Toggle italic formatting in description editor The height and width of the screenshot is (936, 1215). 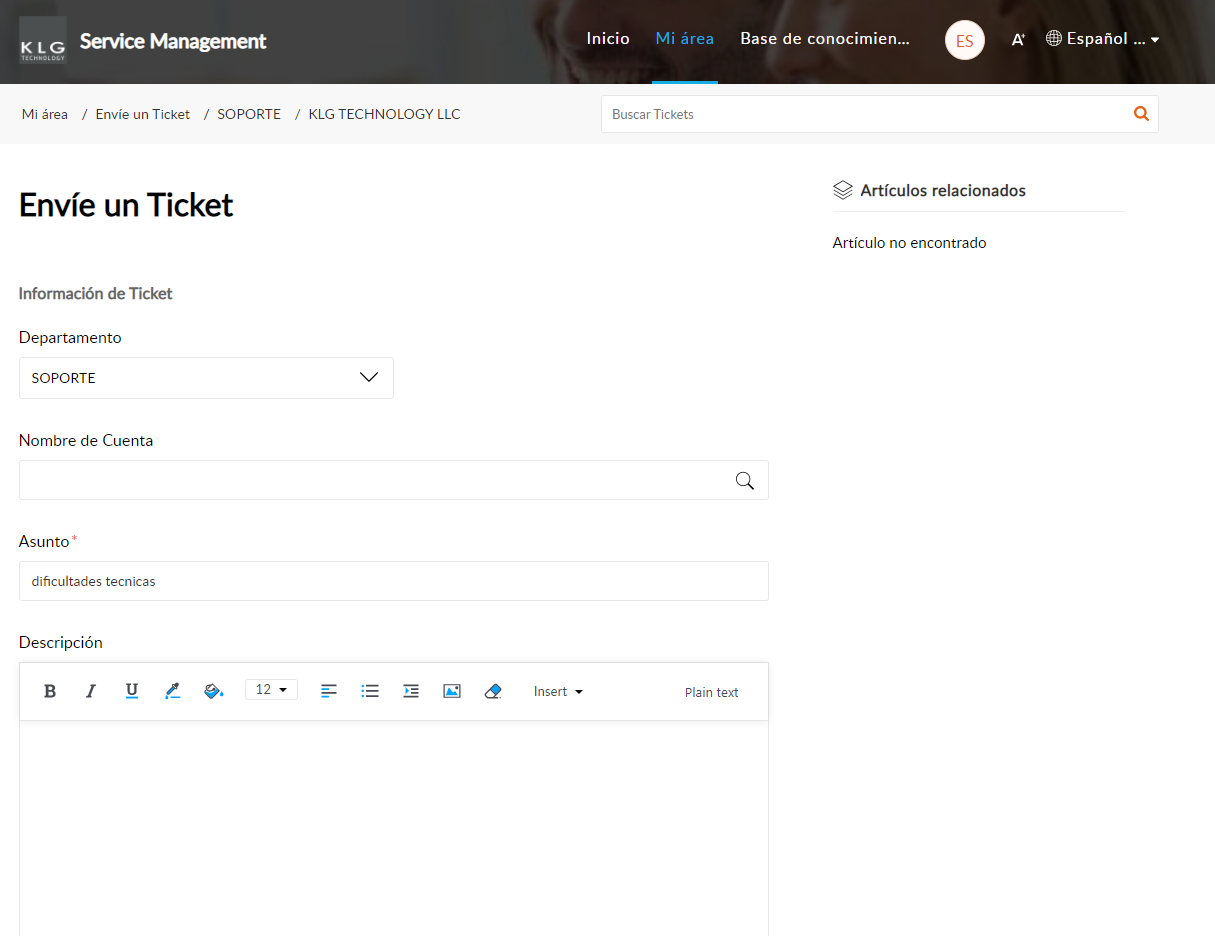(x=91, y=691)
